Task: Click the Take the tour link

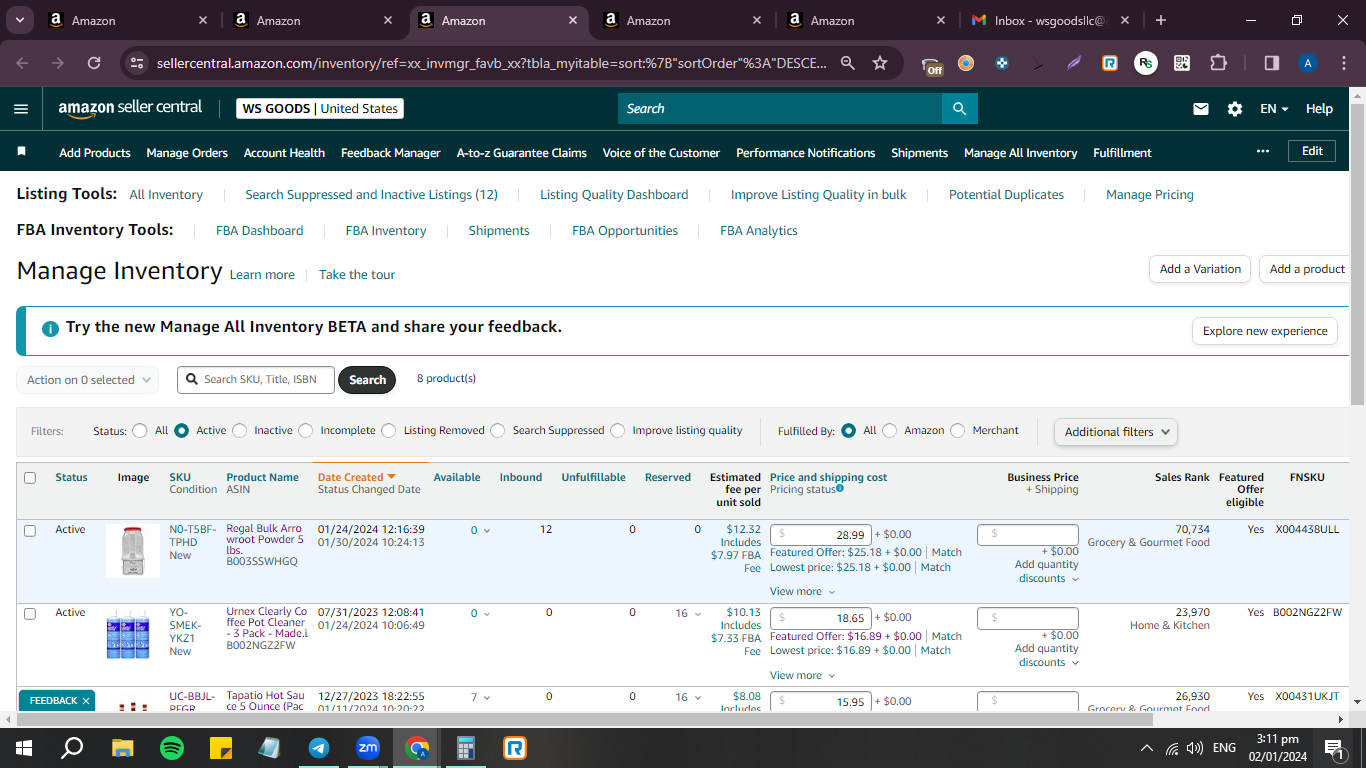Action: (x=357, y=275)
